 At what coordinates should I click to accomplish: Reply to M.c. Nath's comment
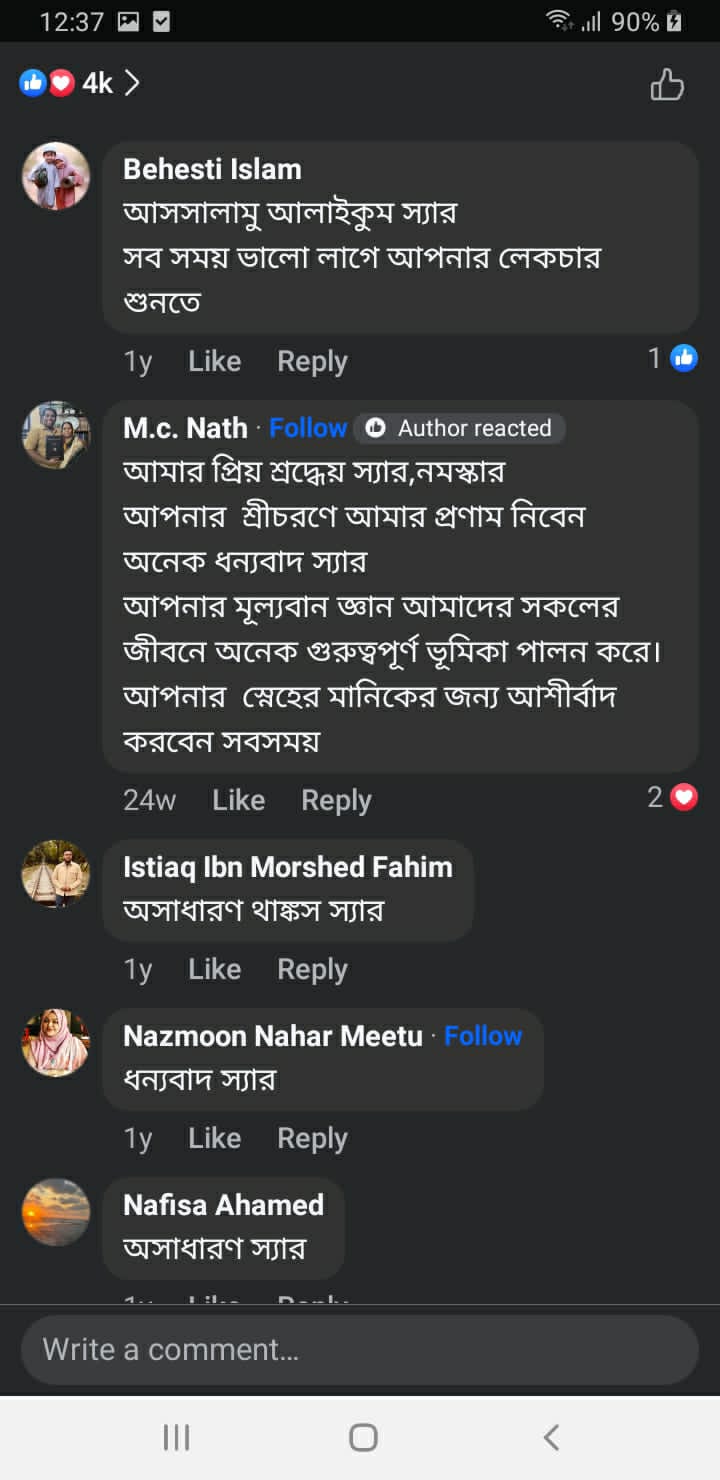[336, 800]
